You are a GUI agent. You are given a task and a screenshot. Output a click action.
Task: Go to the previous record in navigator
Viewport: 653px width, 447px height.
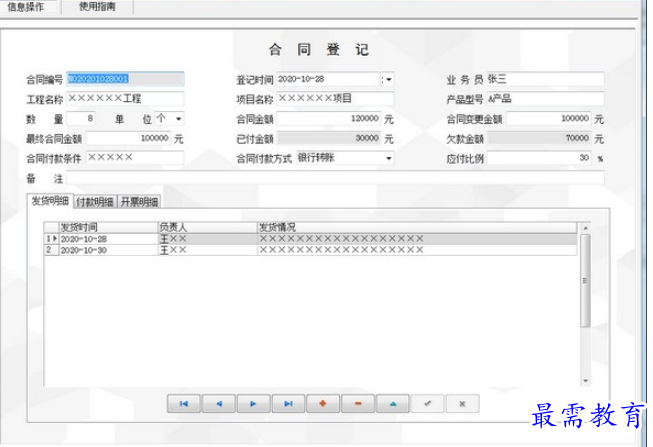219,404
